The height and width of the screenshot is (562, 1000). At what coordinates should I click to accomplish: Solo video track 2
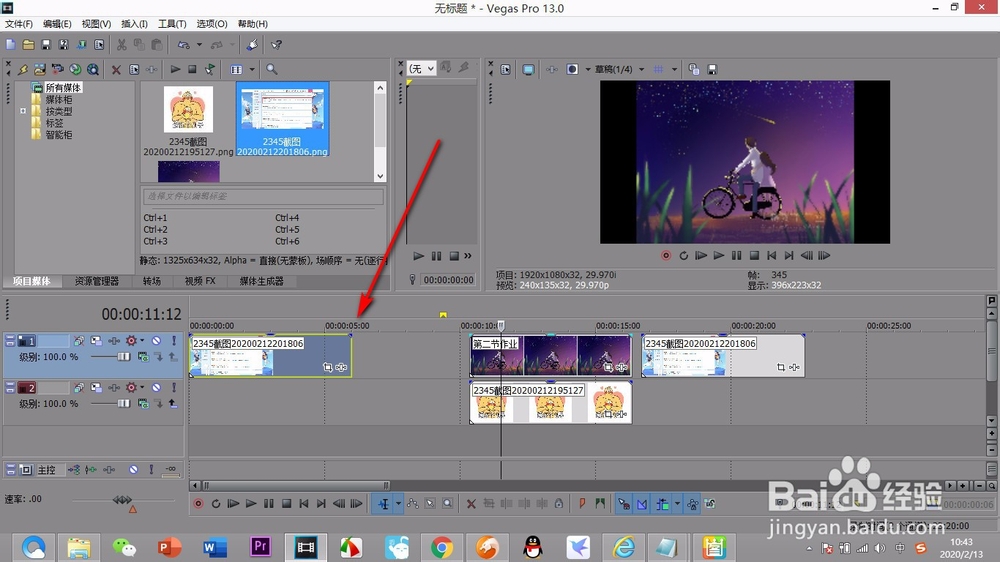[173, 388]
